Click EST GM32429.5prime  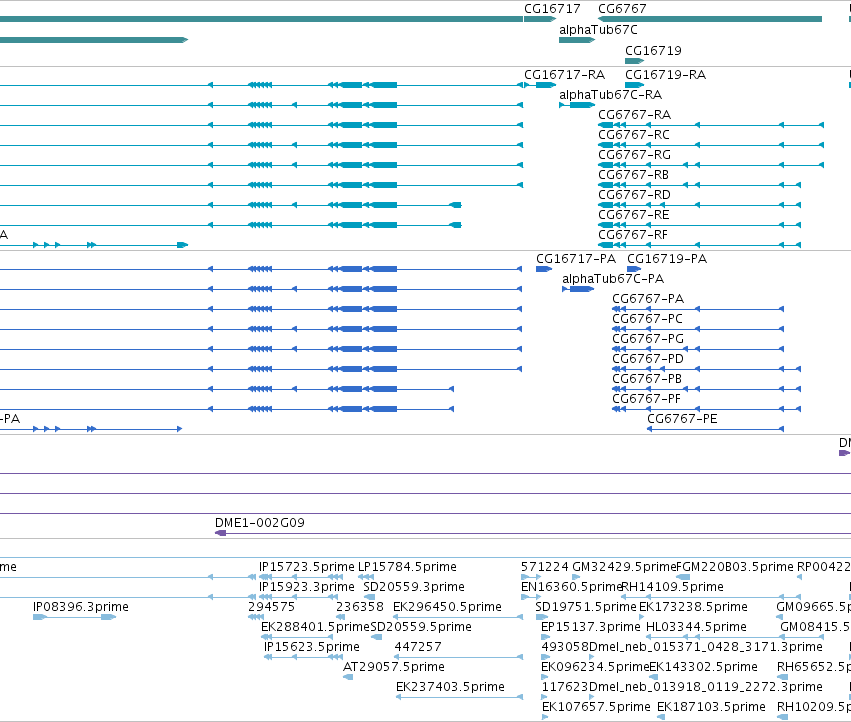(x=624, y=567)
